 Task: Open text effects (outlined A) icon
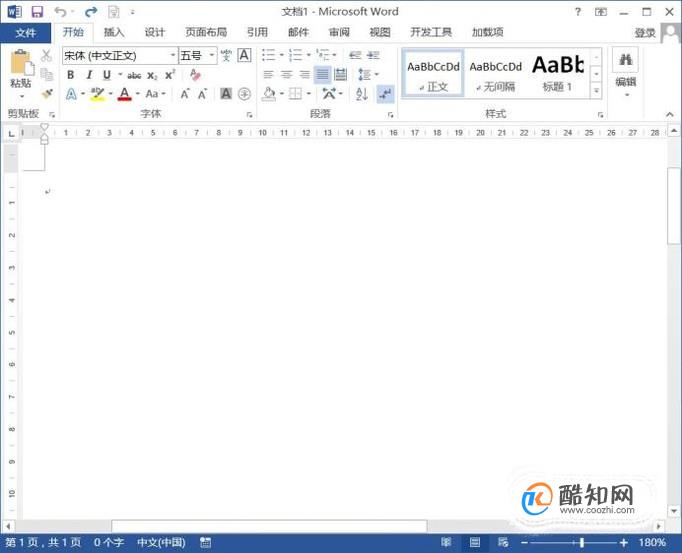pyautogui.click(x=71, y=94)
